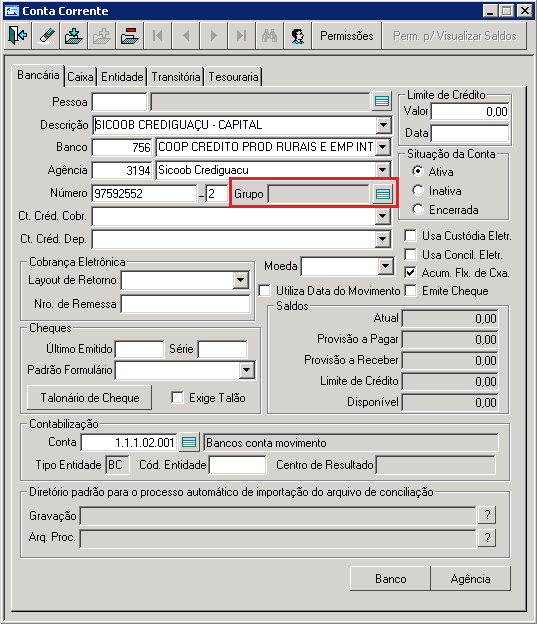Click the Permissões button
The image size is (537, 624).
(x=347, y=36)
